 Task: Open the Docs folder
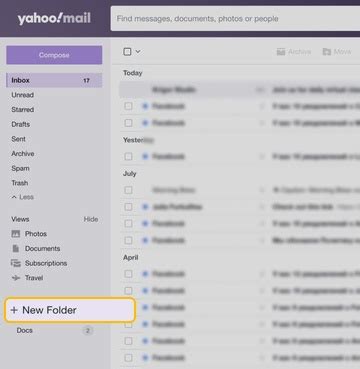(25, 330)
